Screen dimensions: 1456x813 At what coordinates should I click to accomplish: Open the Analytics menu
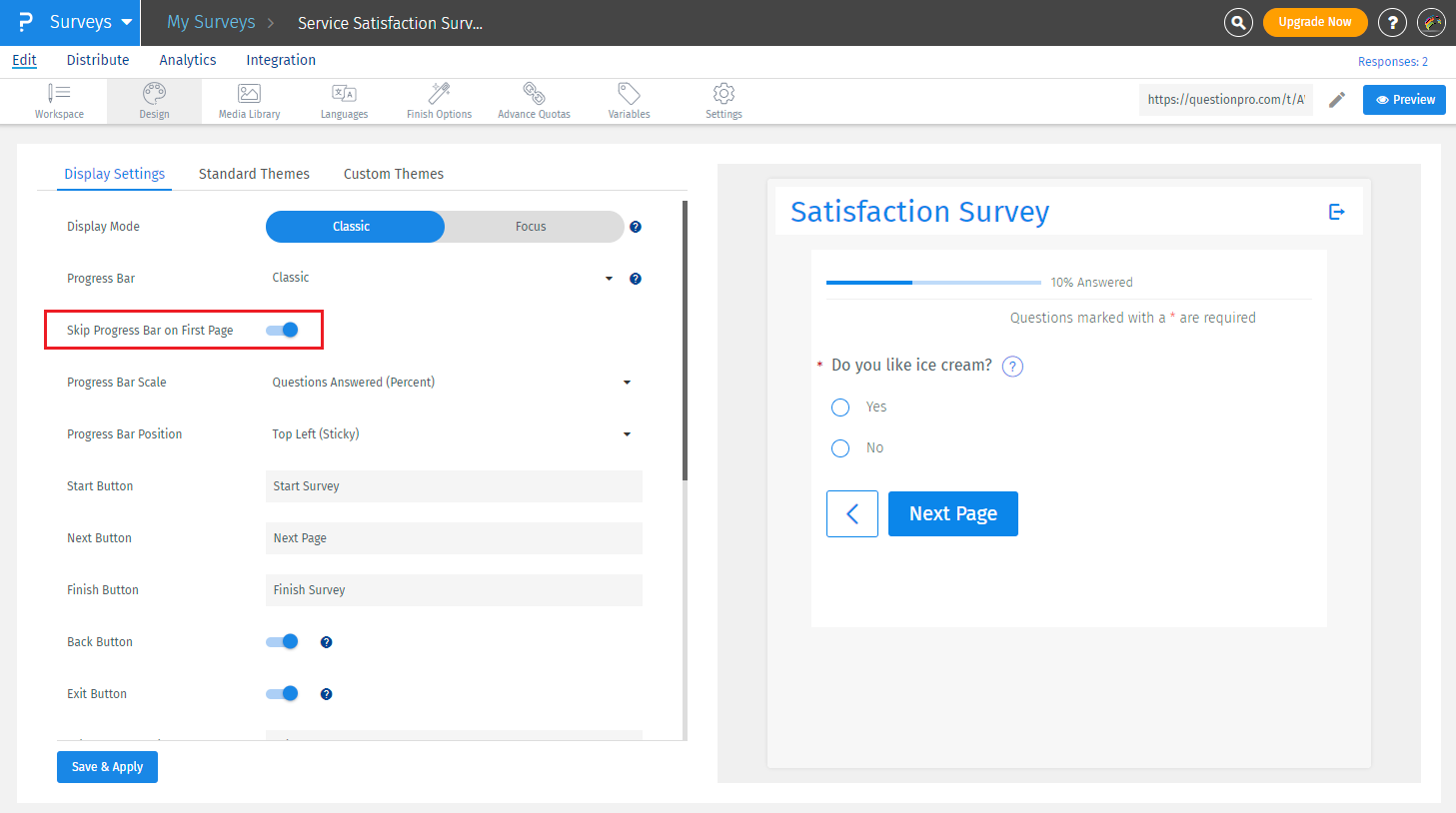coord(187,59)
